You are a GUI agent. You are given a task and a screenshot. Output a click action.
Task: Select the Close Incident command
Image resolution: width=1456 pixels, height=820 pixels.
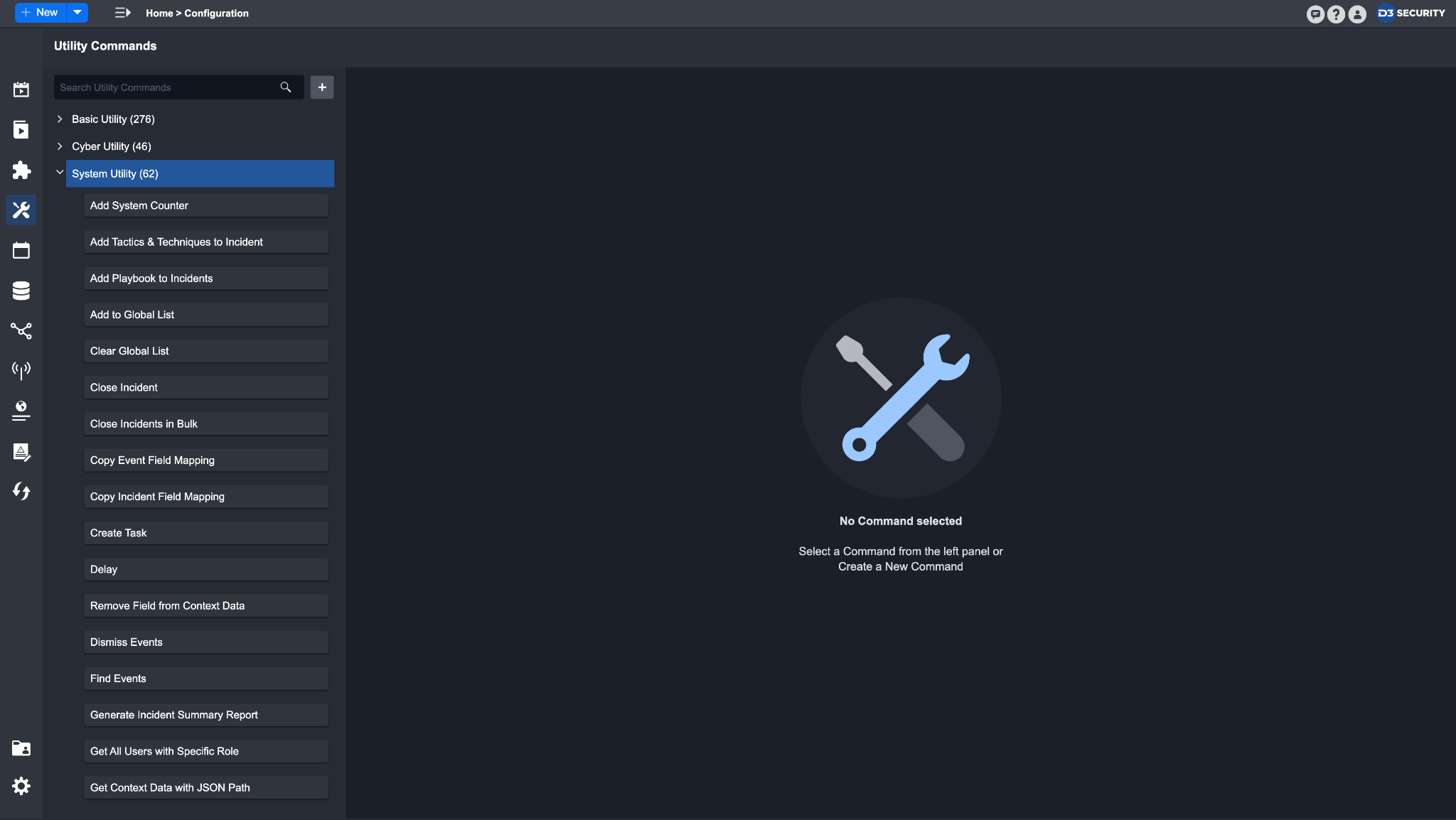[205, 387]
